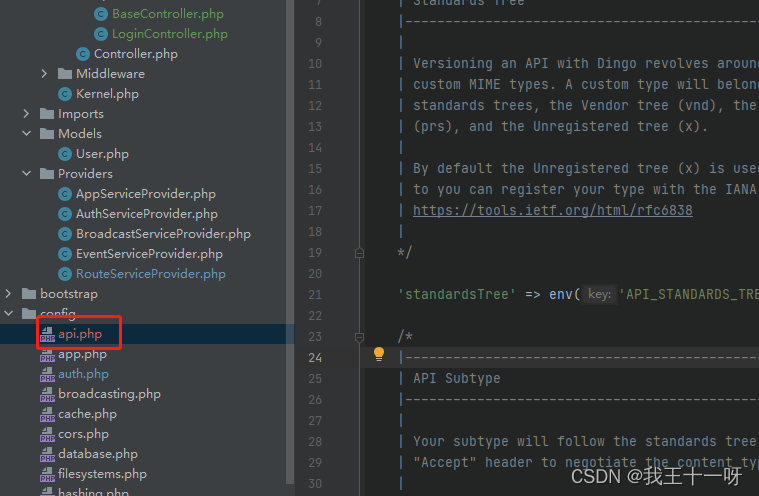
Task: Open LoginController.php file
Action: click(169, 34)
